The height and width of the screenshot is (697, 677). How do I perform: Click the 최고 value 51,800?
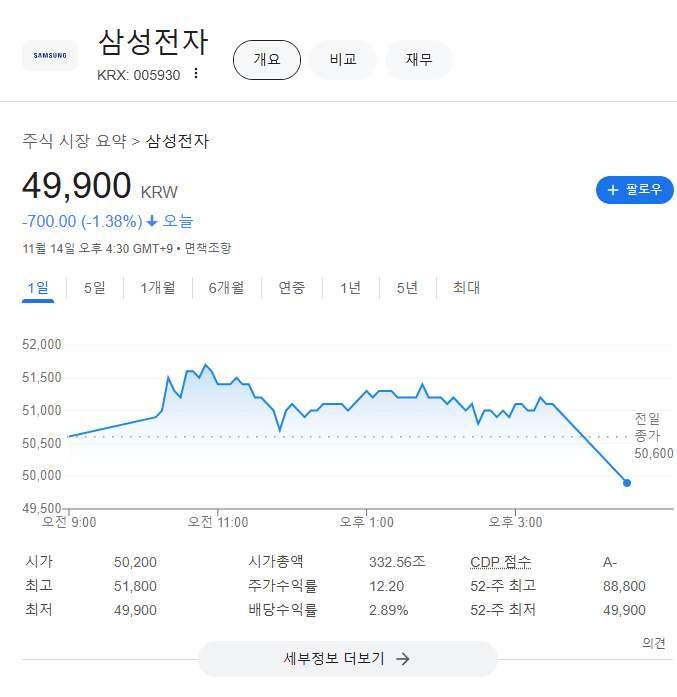(x=135, y=586)
